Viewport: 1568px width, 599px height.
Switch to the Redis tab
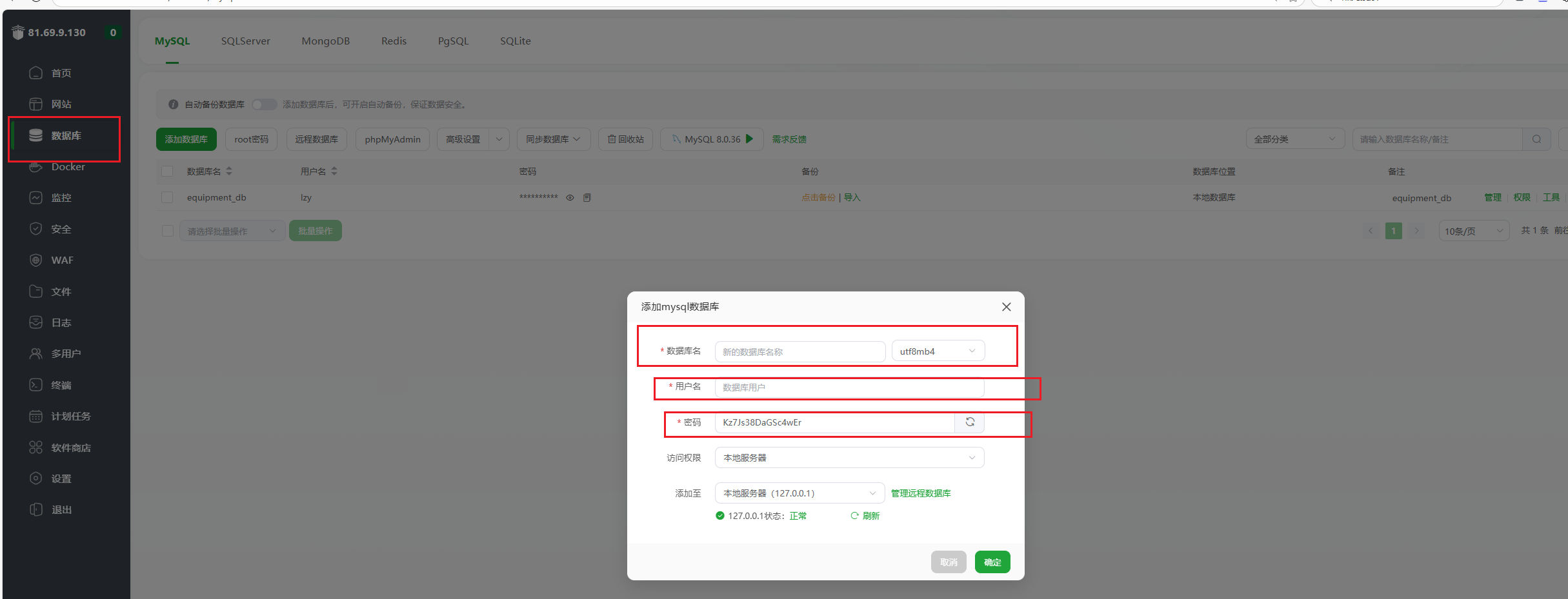394,41
